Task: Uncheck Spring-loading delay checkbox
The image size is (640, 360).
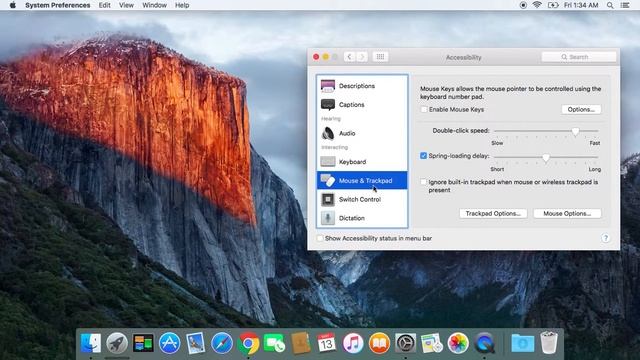Action: [423, 156]
